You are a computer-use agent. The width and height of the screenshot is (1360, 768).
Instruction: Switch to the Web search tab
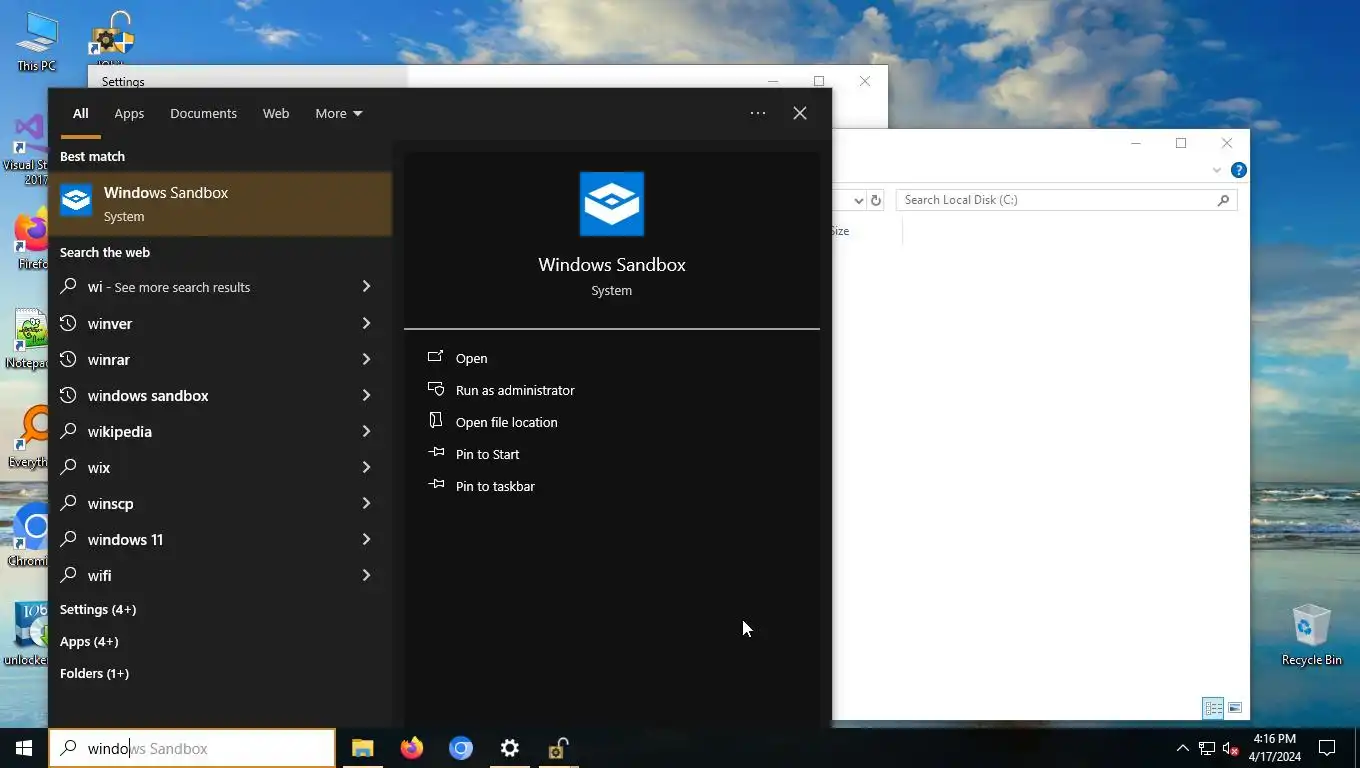click(276, 113)
